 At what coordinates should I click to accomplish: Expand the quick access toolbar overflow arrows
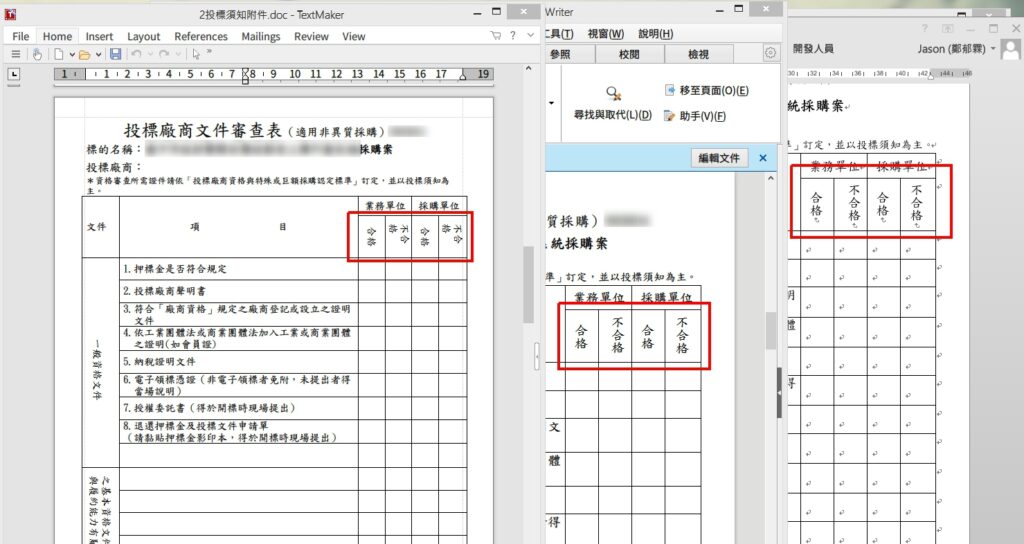210,52
